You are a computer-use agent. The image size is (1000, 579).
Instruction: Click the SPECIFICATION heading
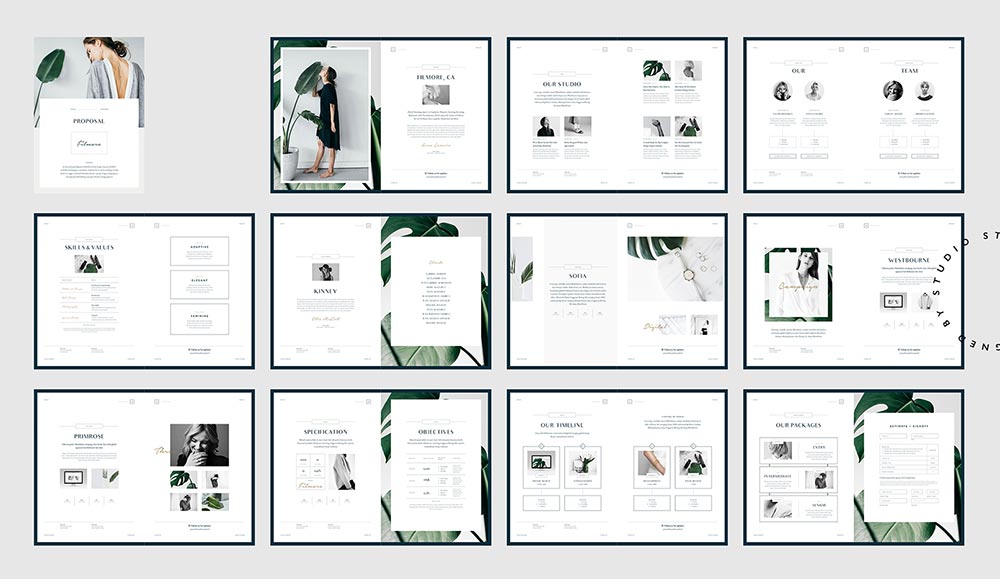coord(325,432)
